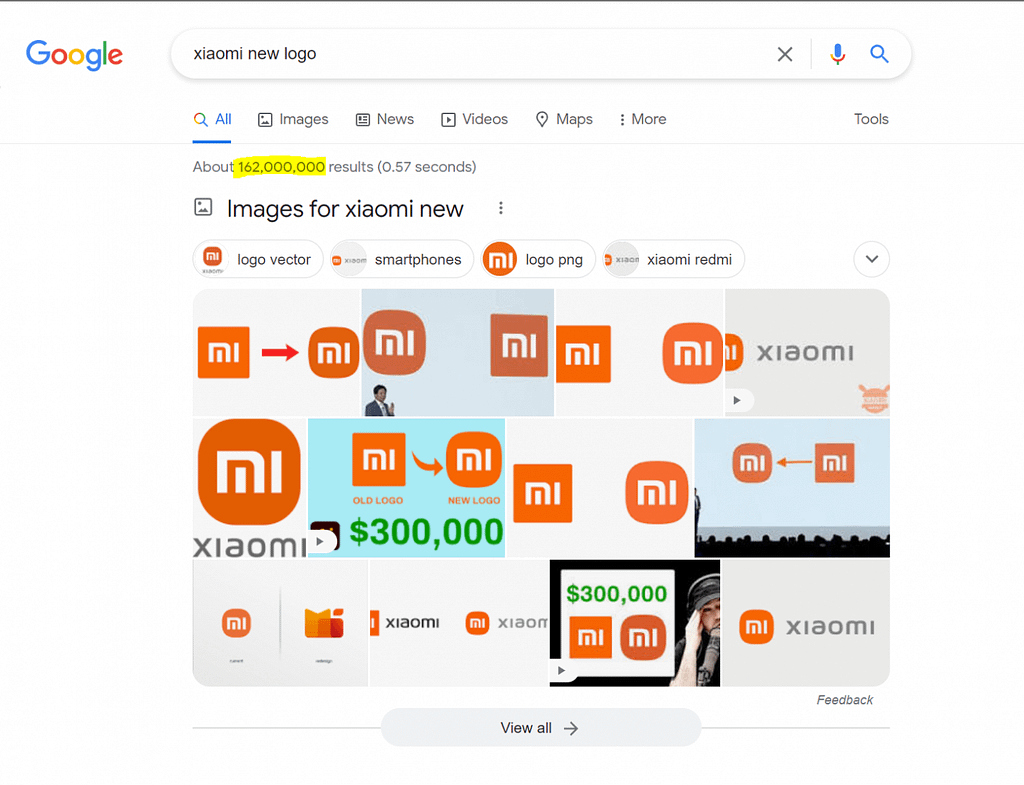Select the 'logo vector' chip
This screenshot has height=785, width=1024.
tap(258, 259)
